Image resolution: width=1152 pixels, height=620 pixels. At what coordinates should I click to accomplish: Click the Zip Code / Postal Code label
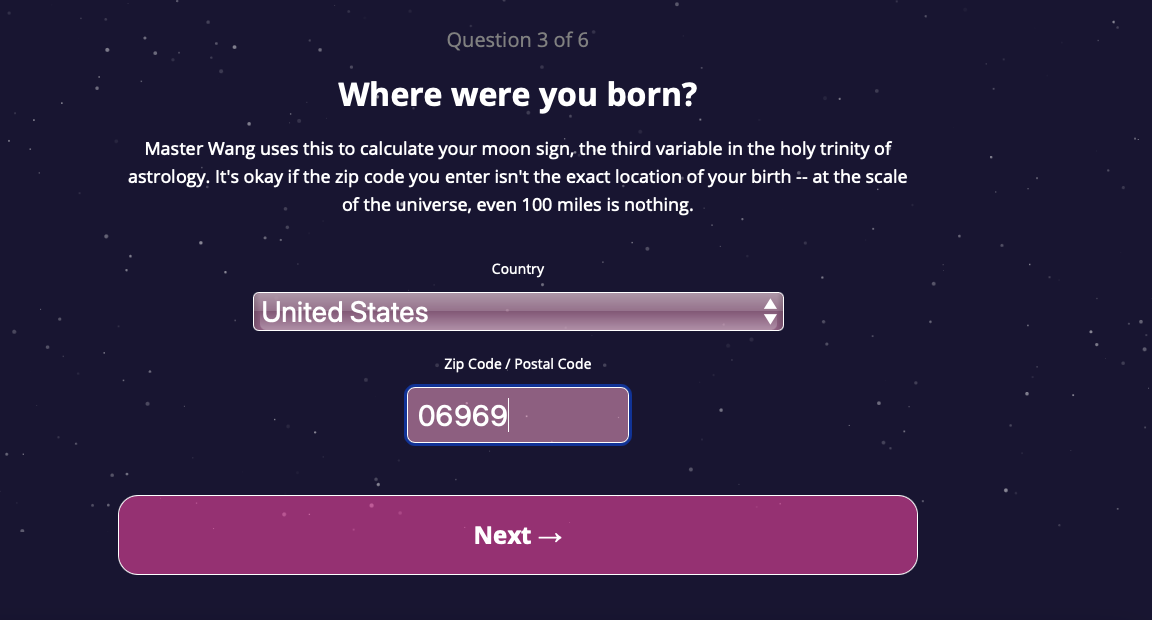pos(517,364)
